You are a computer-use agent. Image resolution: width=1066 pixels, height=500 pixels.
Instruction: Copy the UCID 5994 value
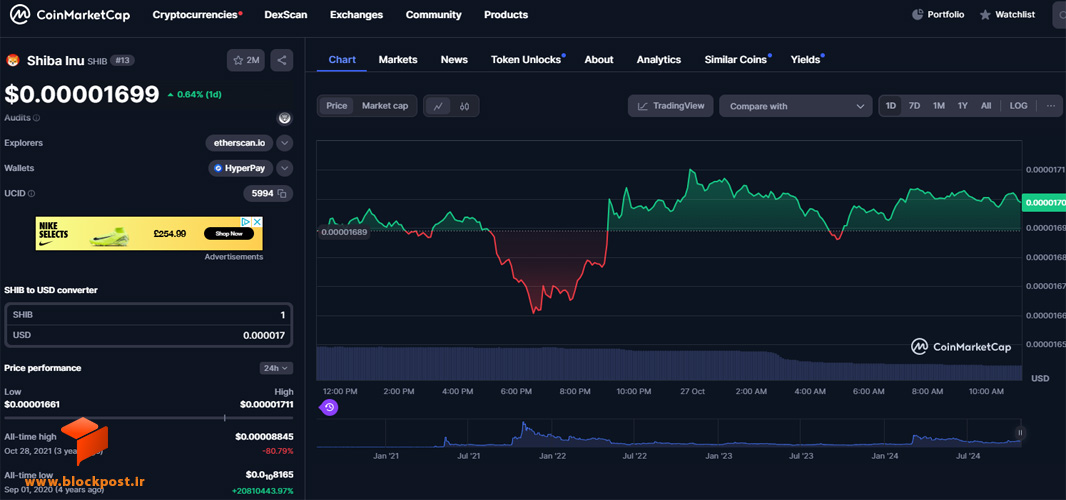click(282, 194)
